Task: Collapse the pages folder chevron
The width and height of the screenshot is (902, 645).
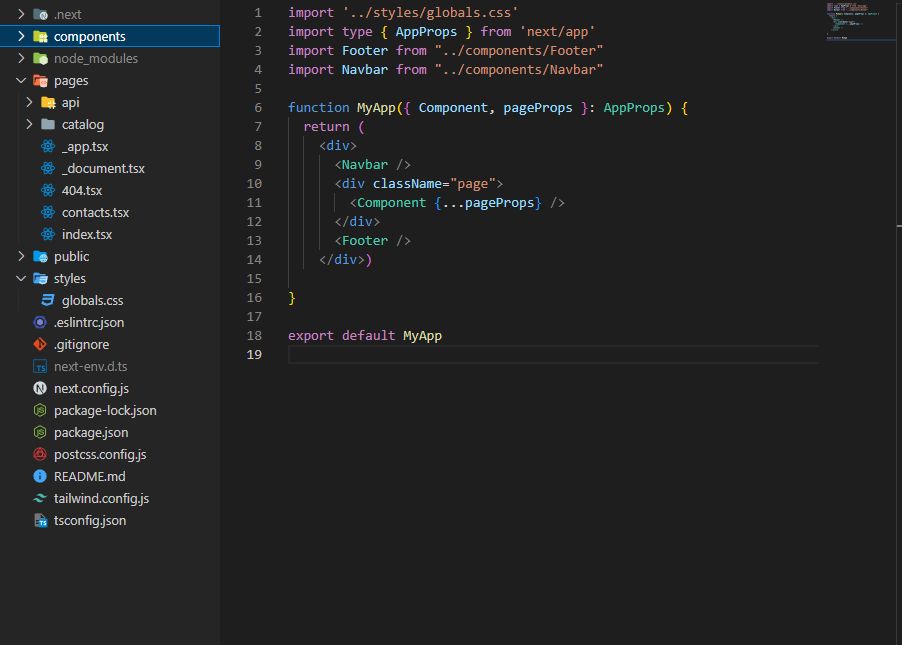Action: tap(21, 80)
